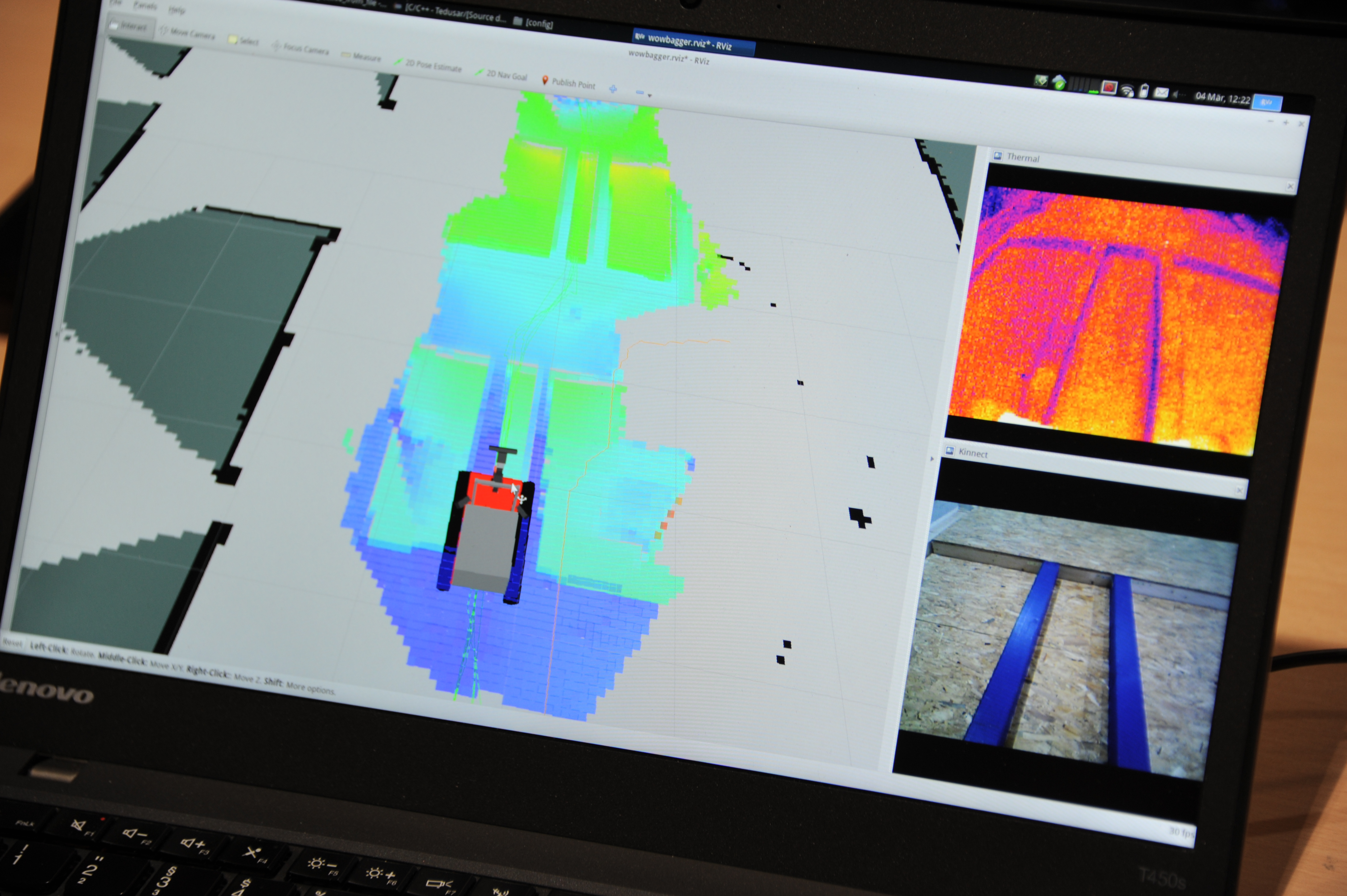Screen dimensions: 1347x896
Task: Open the File menu
Action: coord(116,2)
